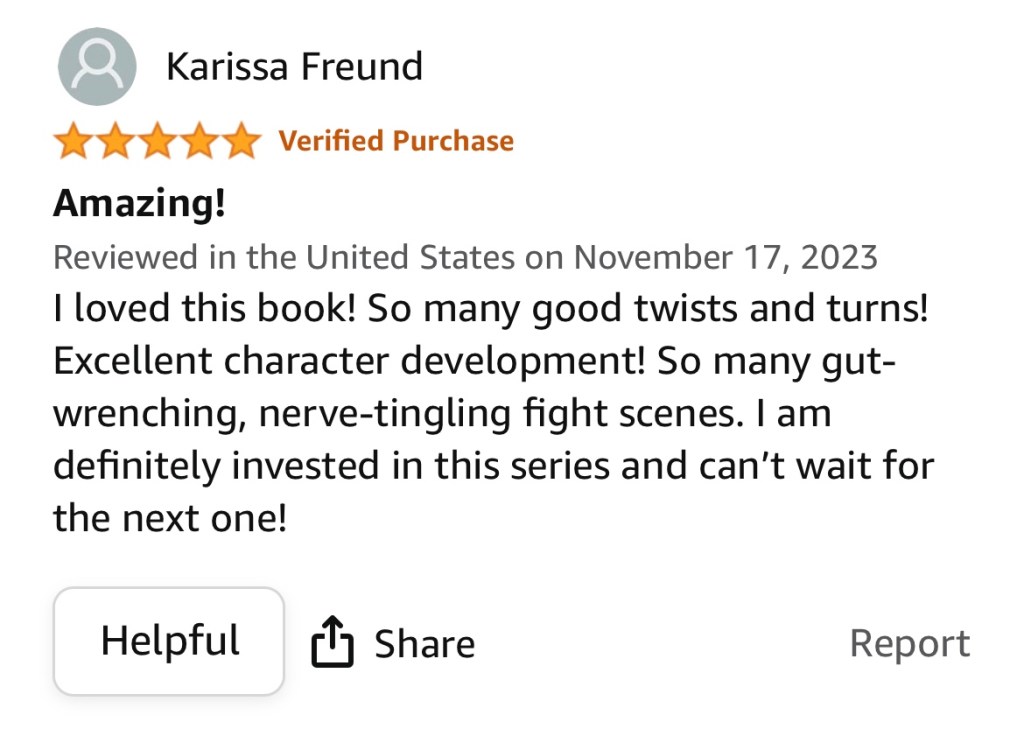Image resolution: width=1024 pixels, height=750 pixels.
Task: Report this review
Action: (909, 644)
